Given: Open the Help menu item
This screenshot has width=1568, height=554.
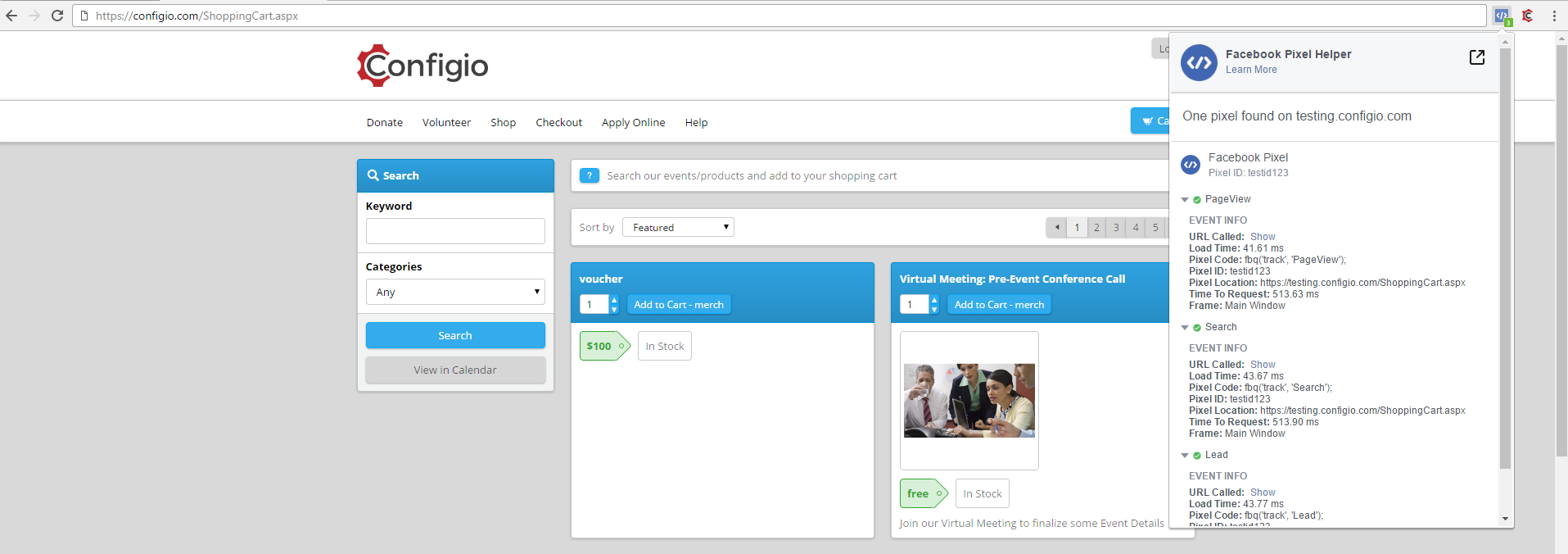Looking at the screenshot, I should (x=696, y=122).
